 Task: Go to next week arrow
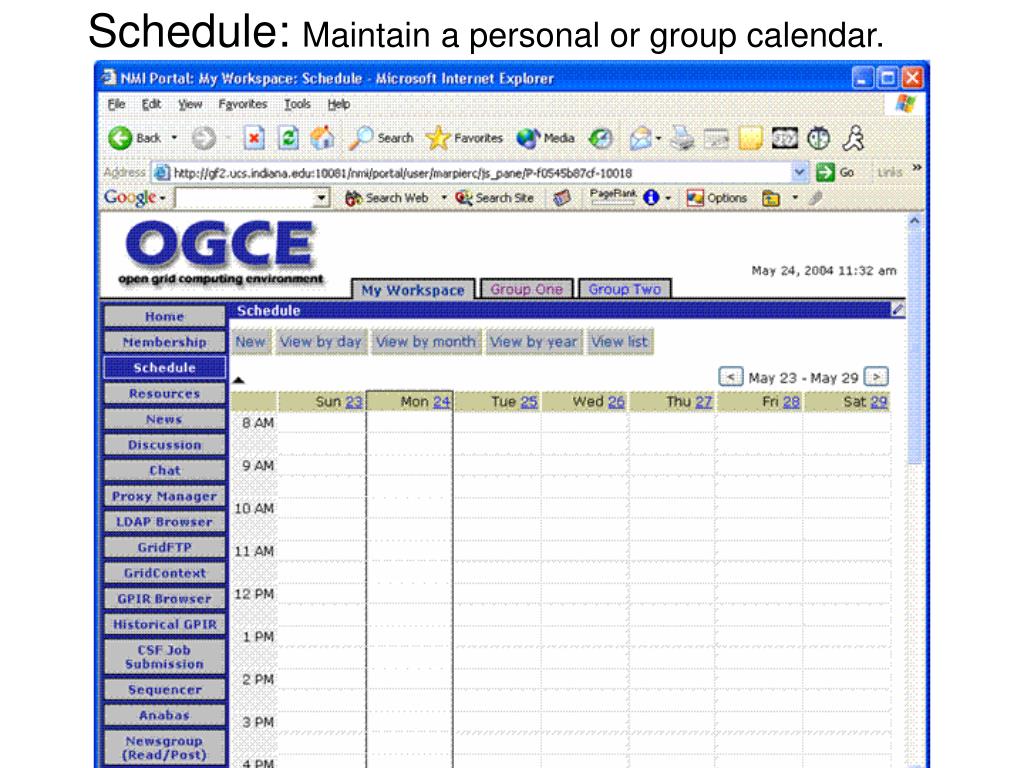(876, 377)
